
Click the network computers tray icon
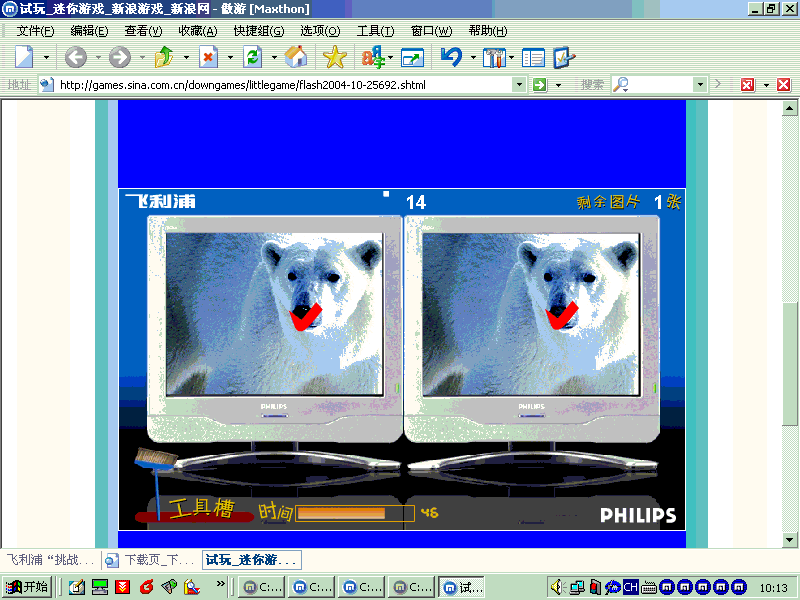coord(577,587)
